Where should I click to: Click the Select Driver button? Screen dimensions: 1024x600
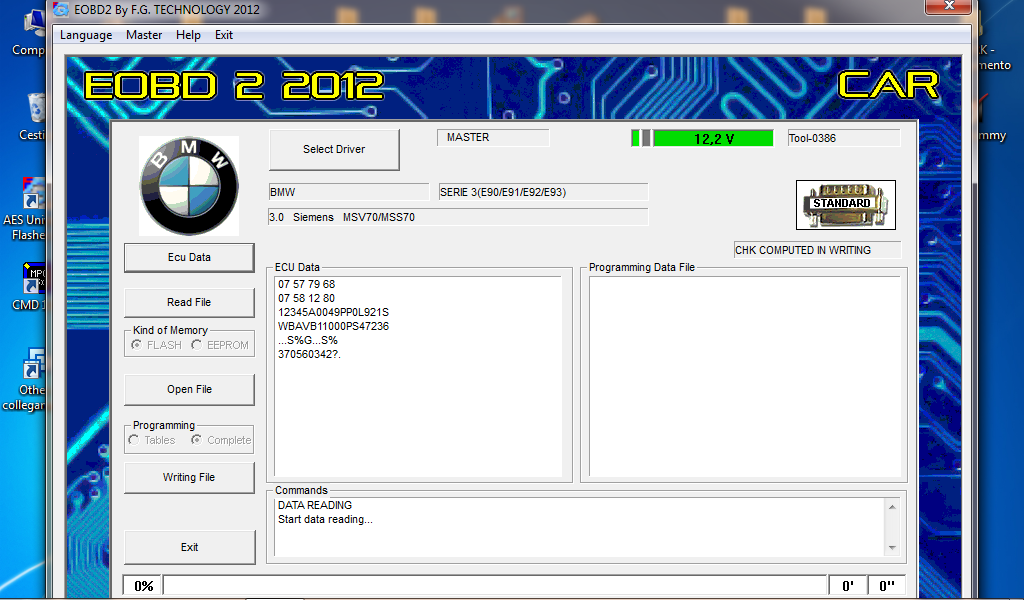point(334,150)
